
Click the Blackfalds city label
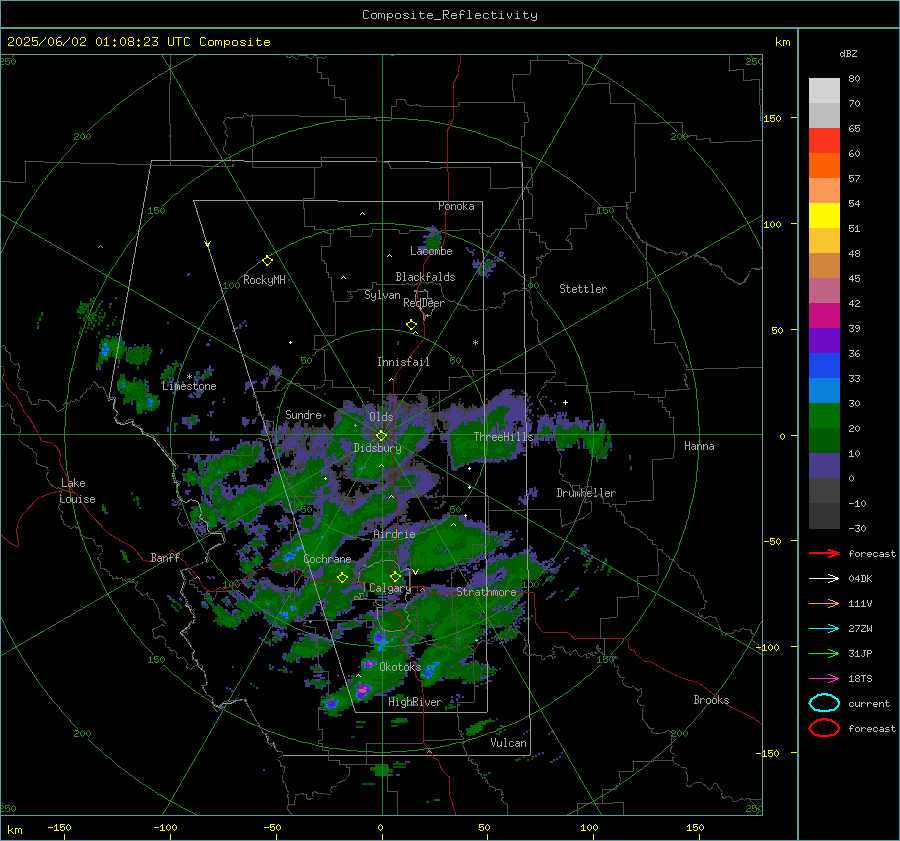pyautogui.click(x=425, y=277)
